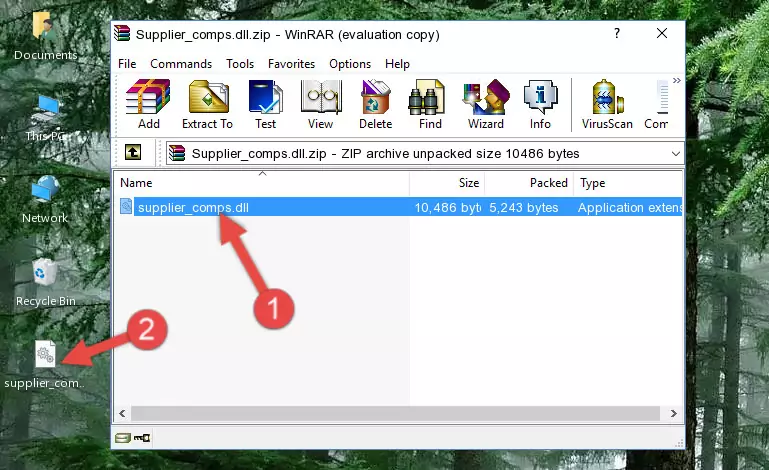Click archive icon in address bar

point(177,153)
